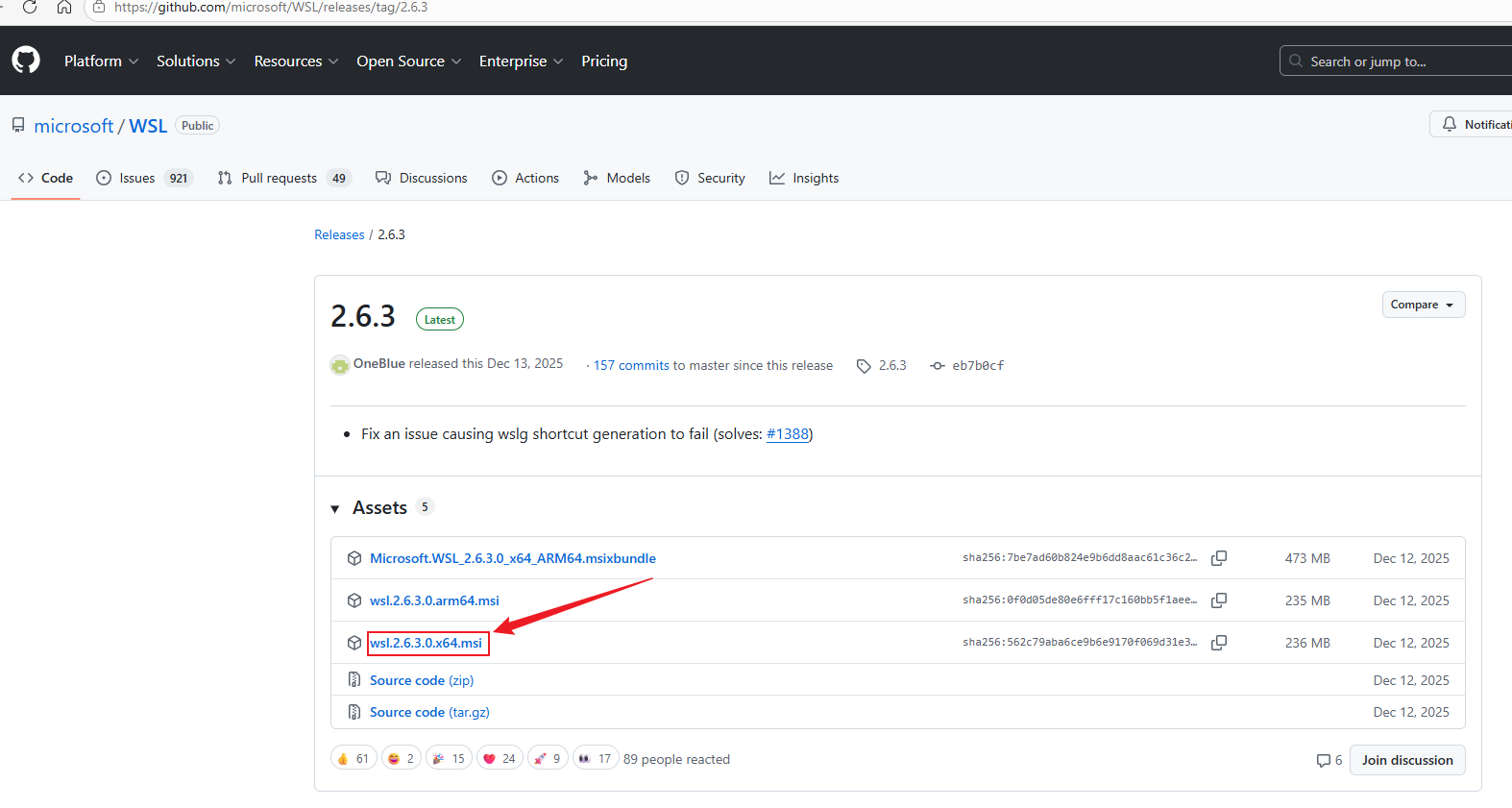This screenshot has height=808, width=1512.
Task: Click the laugh reaction showing 2
Action: click(x=402, y=759)
